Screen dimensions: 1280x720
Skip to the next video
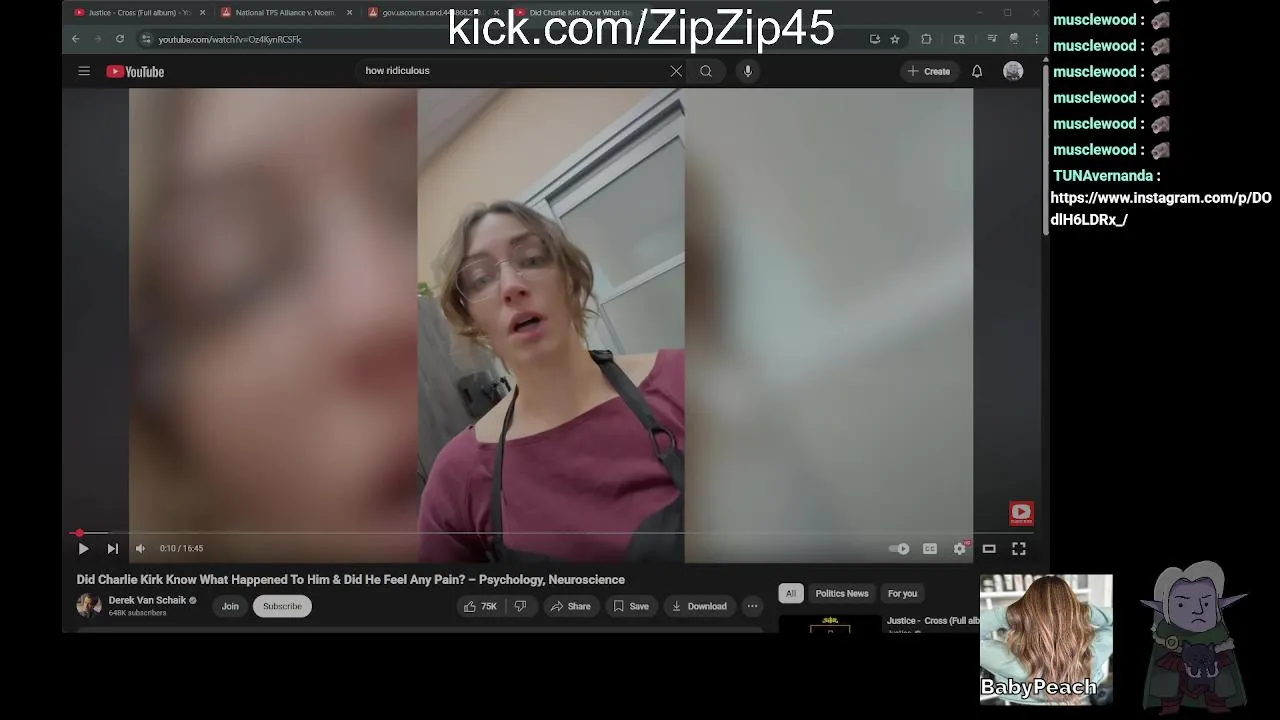pos(112,548)
